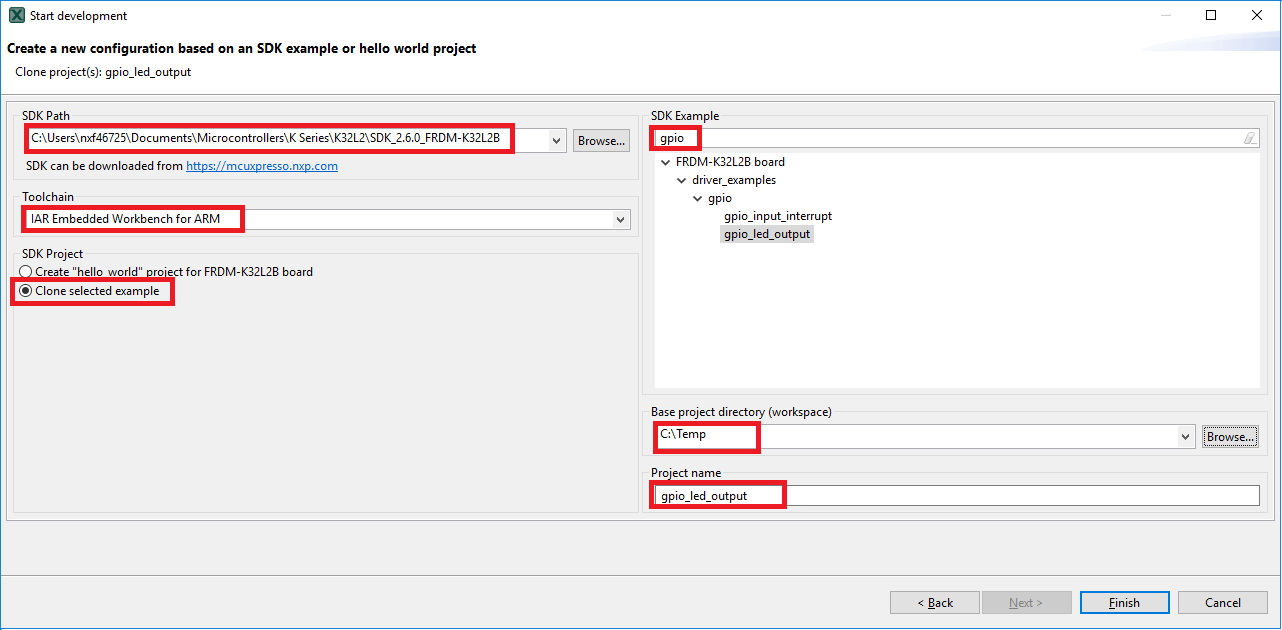
Task: Click the Cancel button
Action: coord(1222,603)
